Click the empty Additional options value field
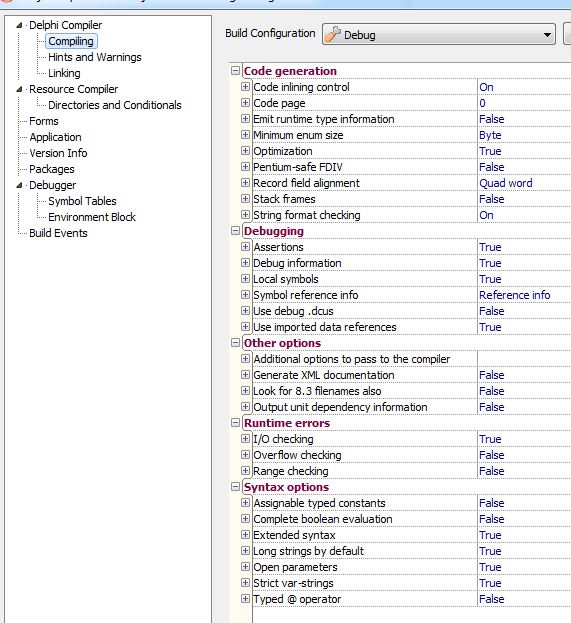The image size is (571, 623). tap(524, 359)
